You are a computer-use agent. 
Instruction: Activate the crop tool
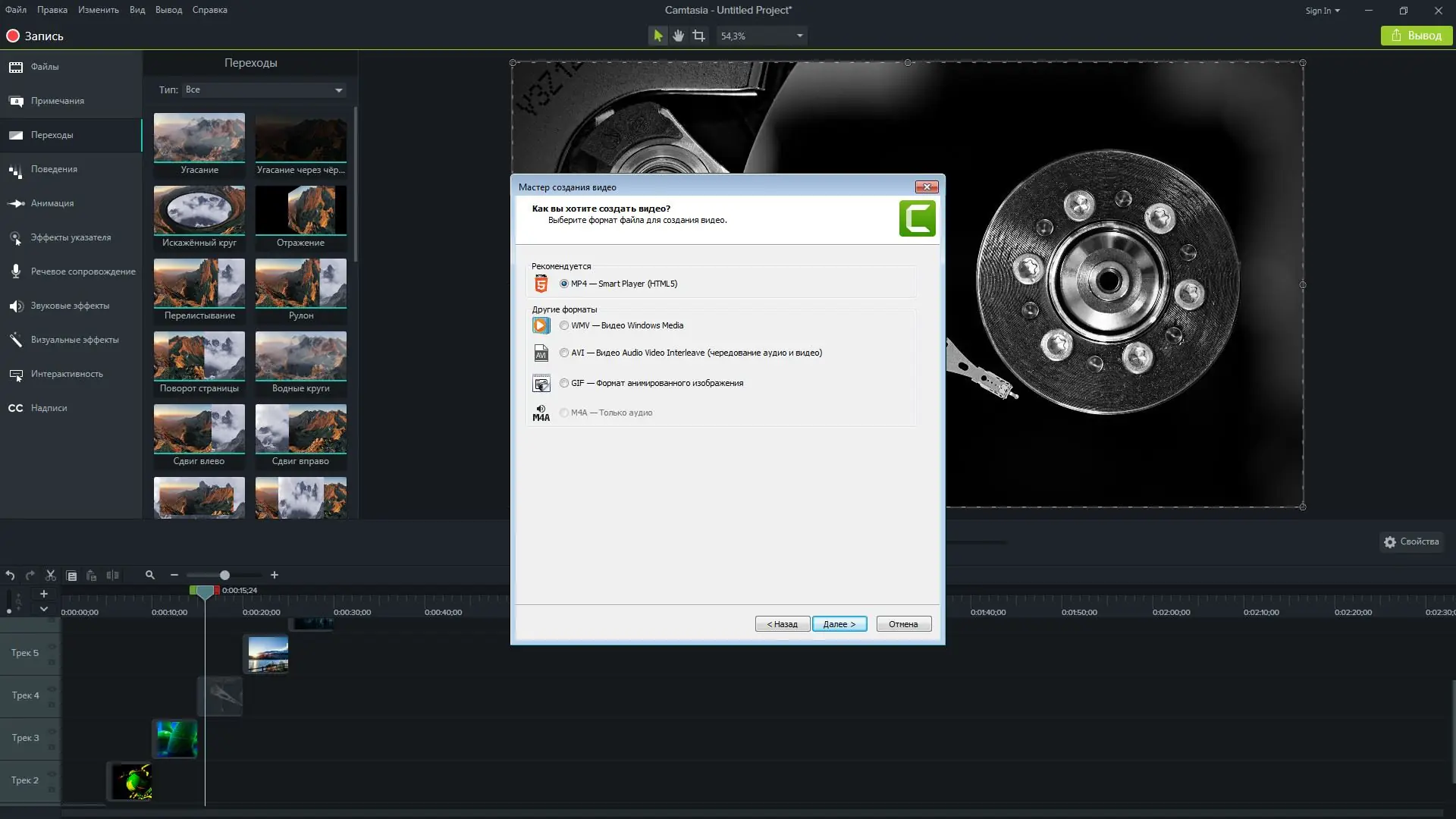[698, 36]
